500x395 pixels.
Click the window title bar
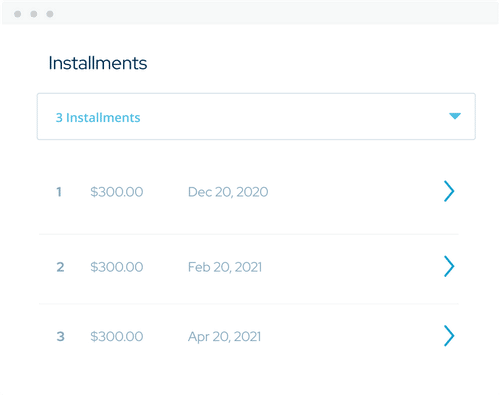point(250,13)
